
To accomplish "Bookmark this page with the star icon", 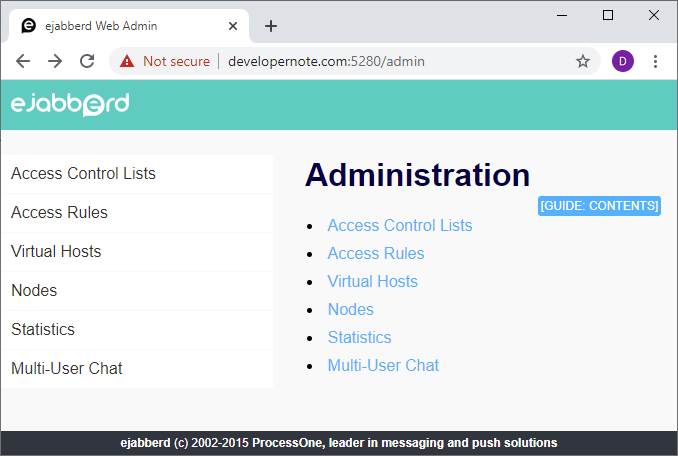I will pyautogui.click(x=583, y=61).
